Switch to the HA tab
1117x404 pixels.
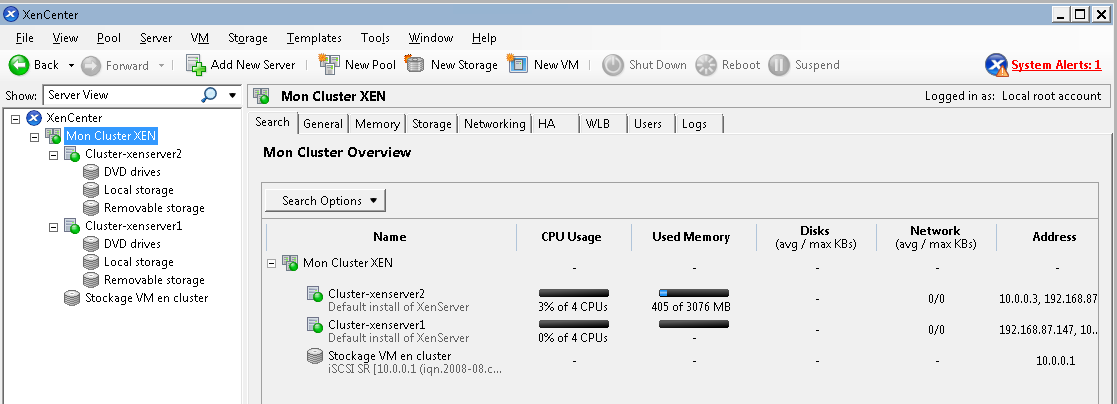click(547, 124)
